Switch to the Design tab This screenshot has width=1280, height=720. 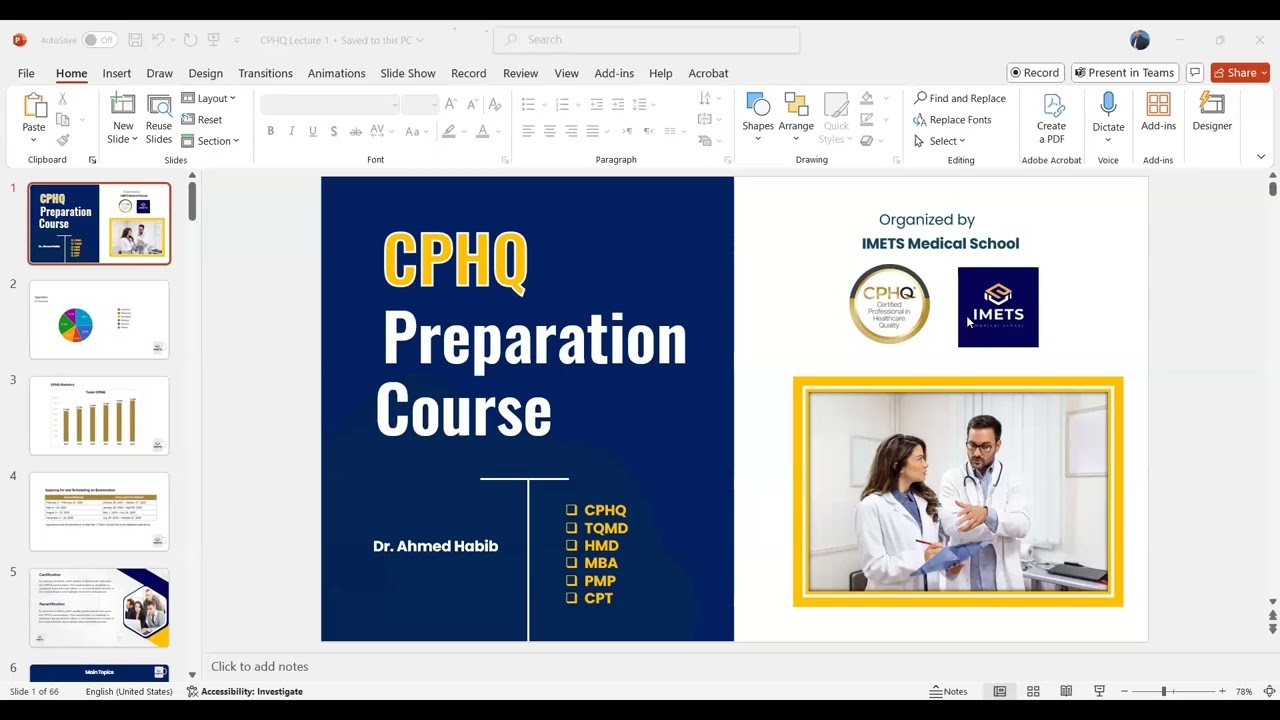205,73
